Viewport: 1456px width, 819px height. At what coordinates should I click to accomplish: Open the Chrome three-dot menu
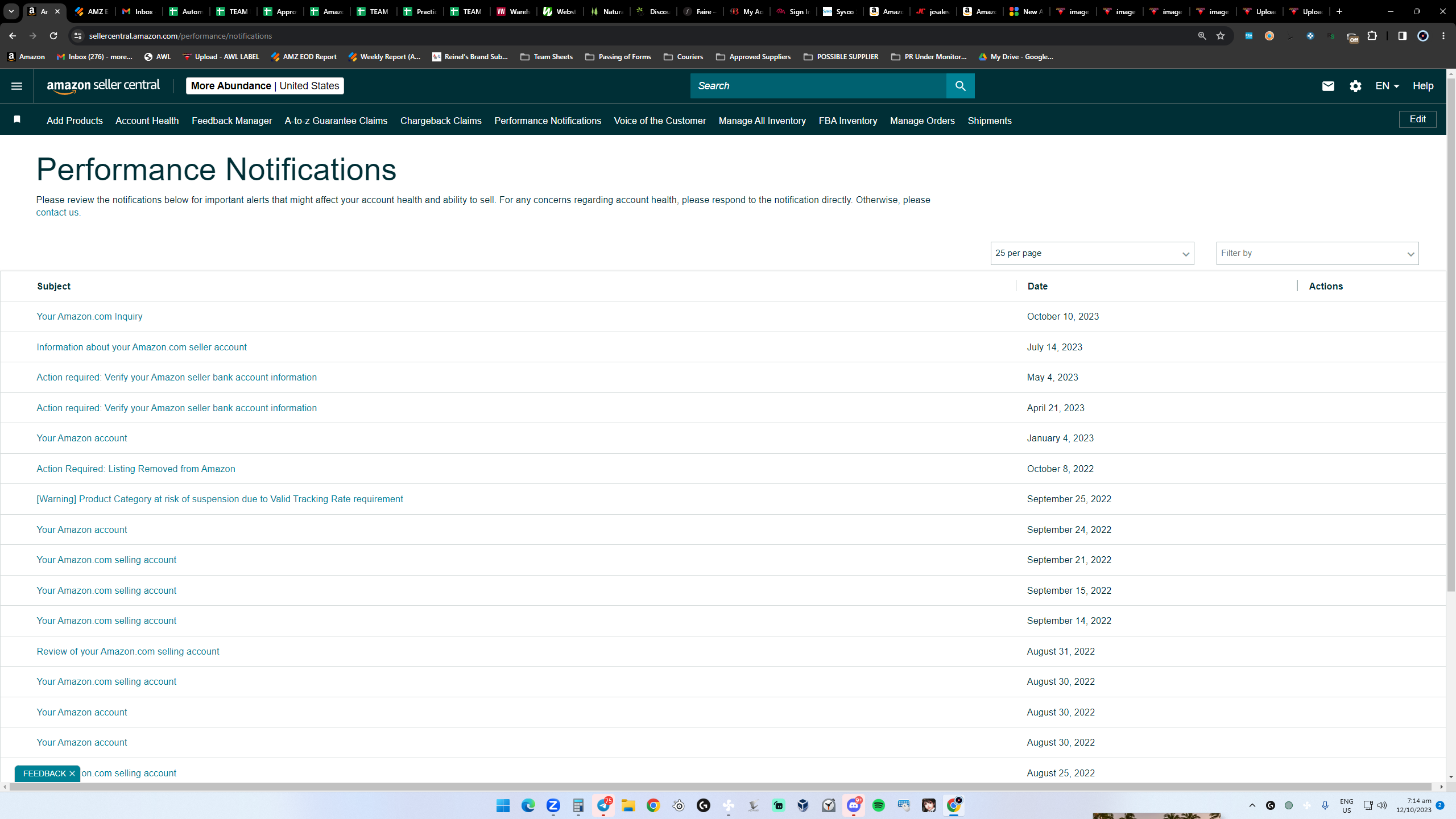click(x=1443, y=36)
